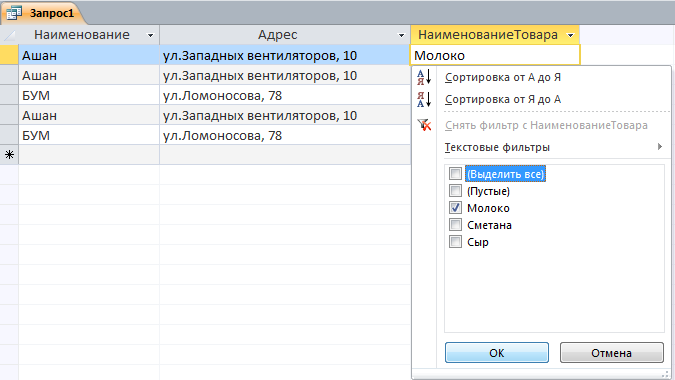Click the clear filter funnel icon
The image size is (675, 380).
pos(424,125)
